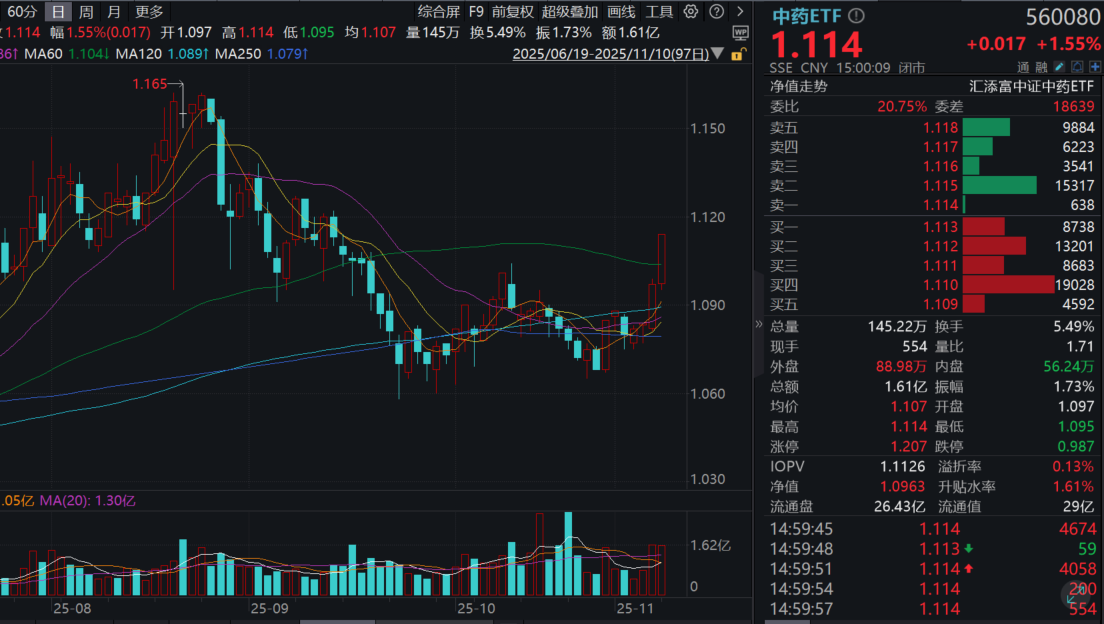The width and height of the screenshot is (1104, 624).
Task: Click 总量 value 145.22万
Action: click(897, 326)
